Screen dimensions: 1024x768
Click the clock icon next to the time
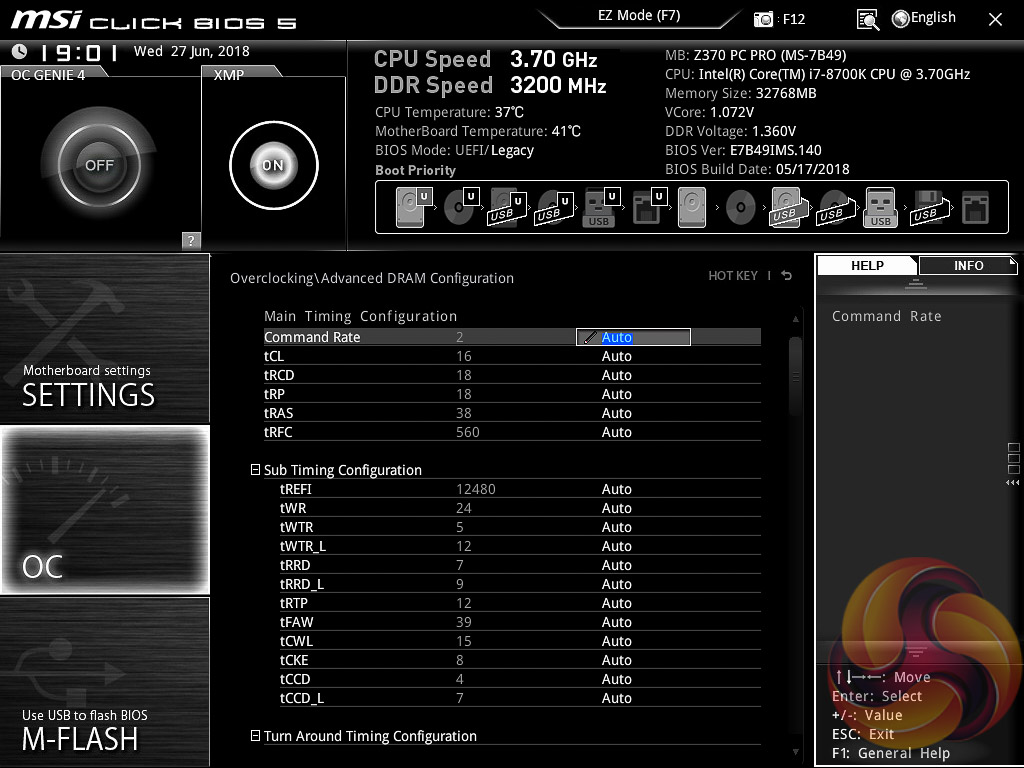pos(17,50)
